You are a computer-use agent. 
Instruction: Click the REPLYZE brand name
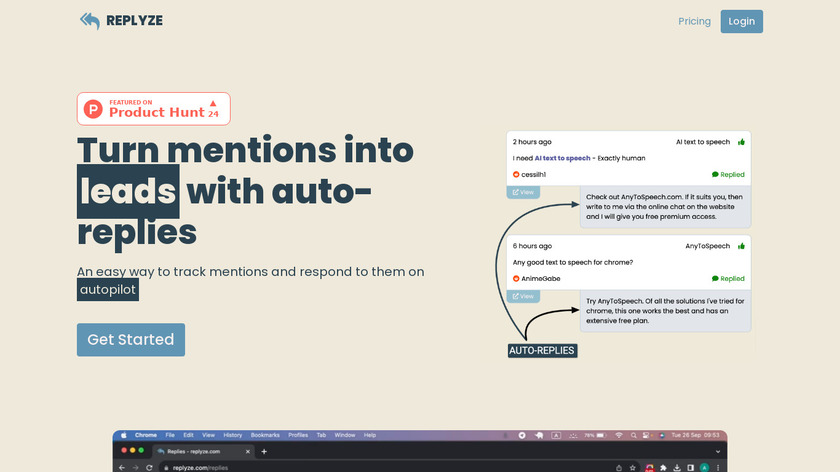(134, 21)
